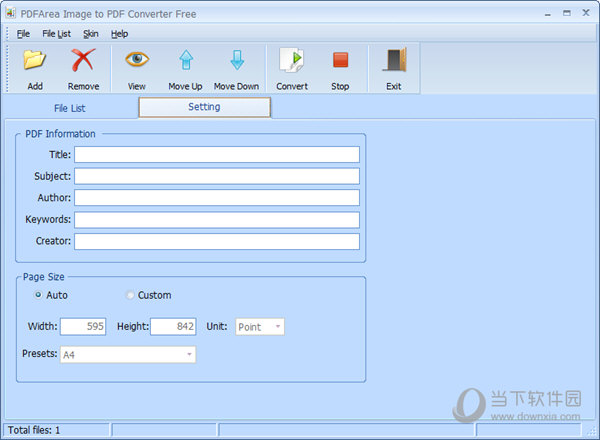Expand the Presets dropdown showing A4
The height and width of the screenshot is (440, 600).
click(128, 355)
